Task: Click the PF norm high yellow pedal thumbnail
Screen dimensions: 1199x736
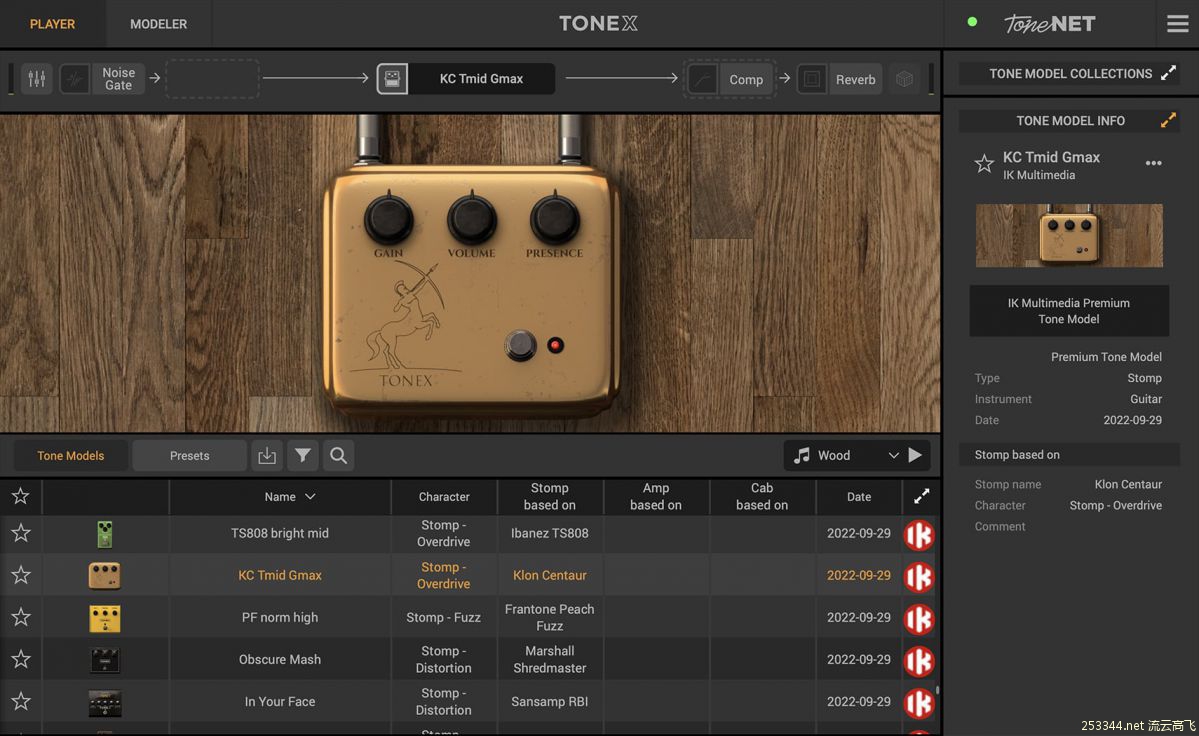Action: 105,618
